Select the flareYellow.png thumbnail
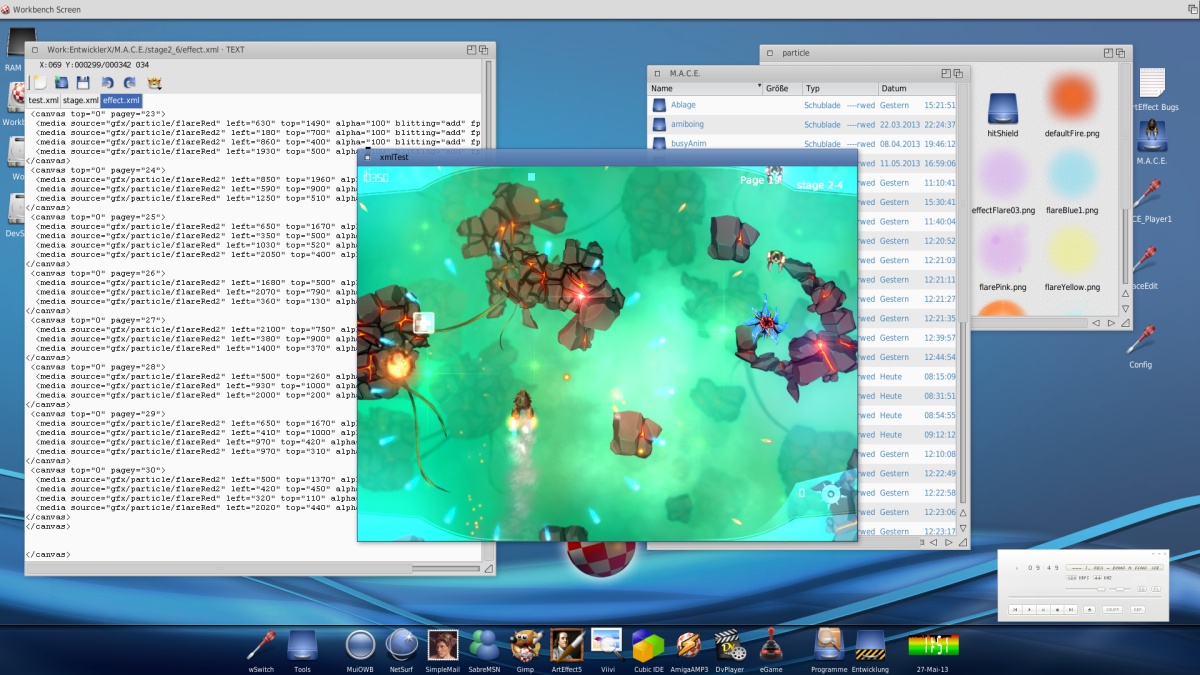This screenshot has height=675, width=1200. (x=1072, y=252)
